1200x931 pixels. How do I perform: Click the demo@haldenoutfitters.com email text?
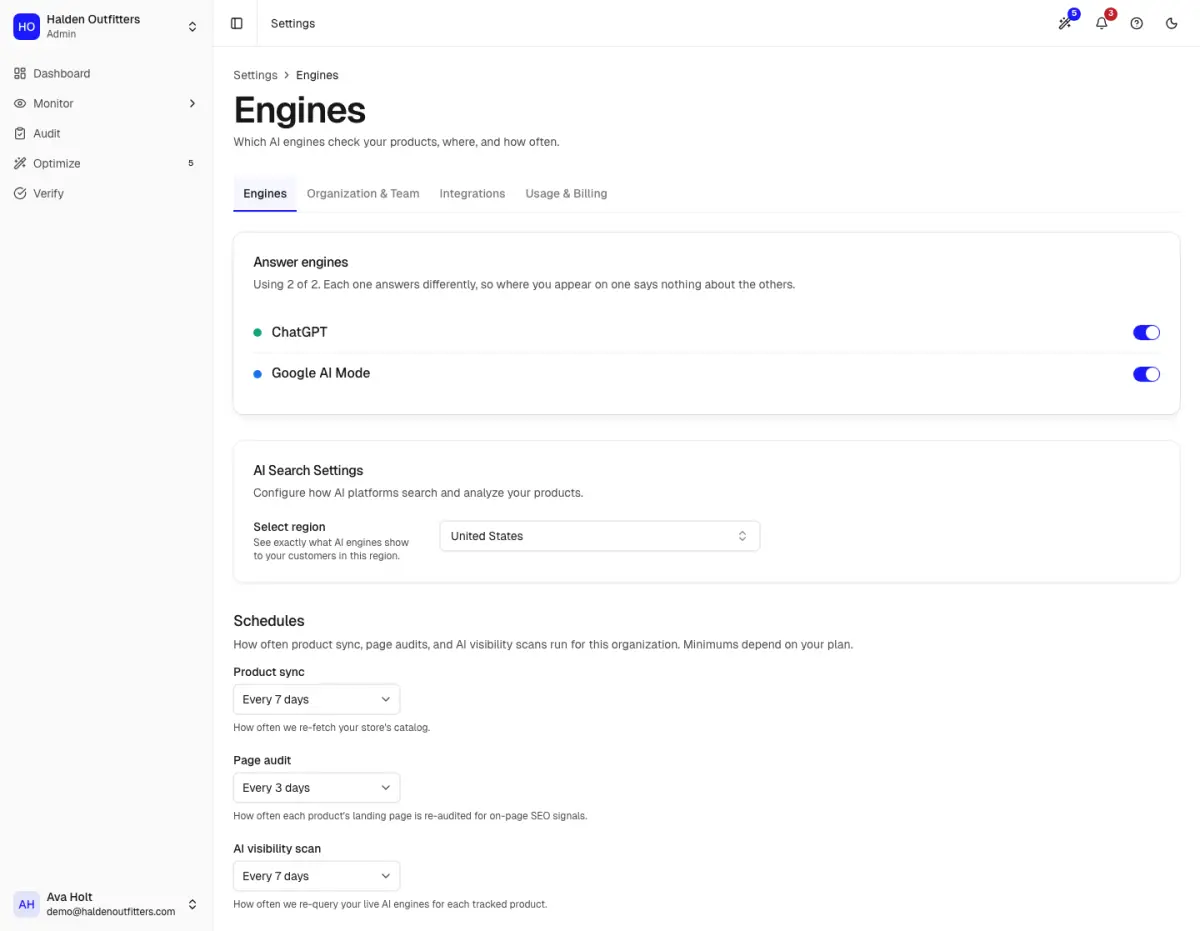(x=111, y=911)
